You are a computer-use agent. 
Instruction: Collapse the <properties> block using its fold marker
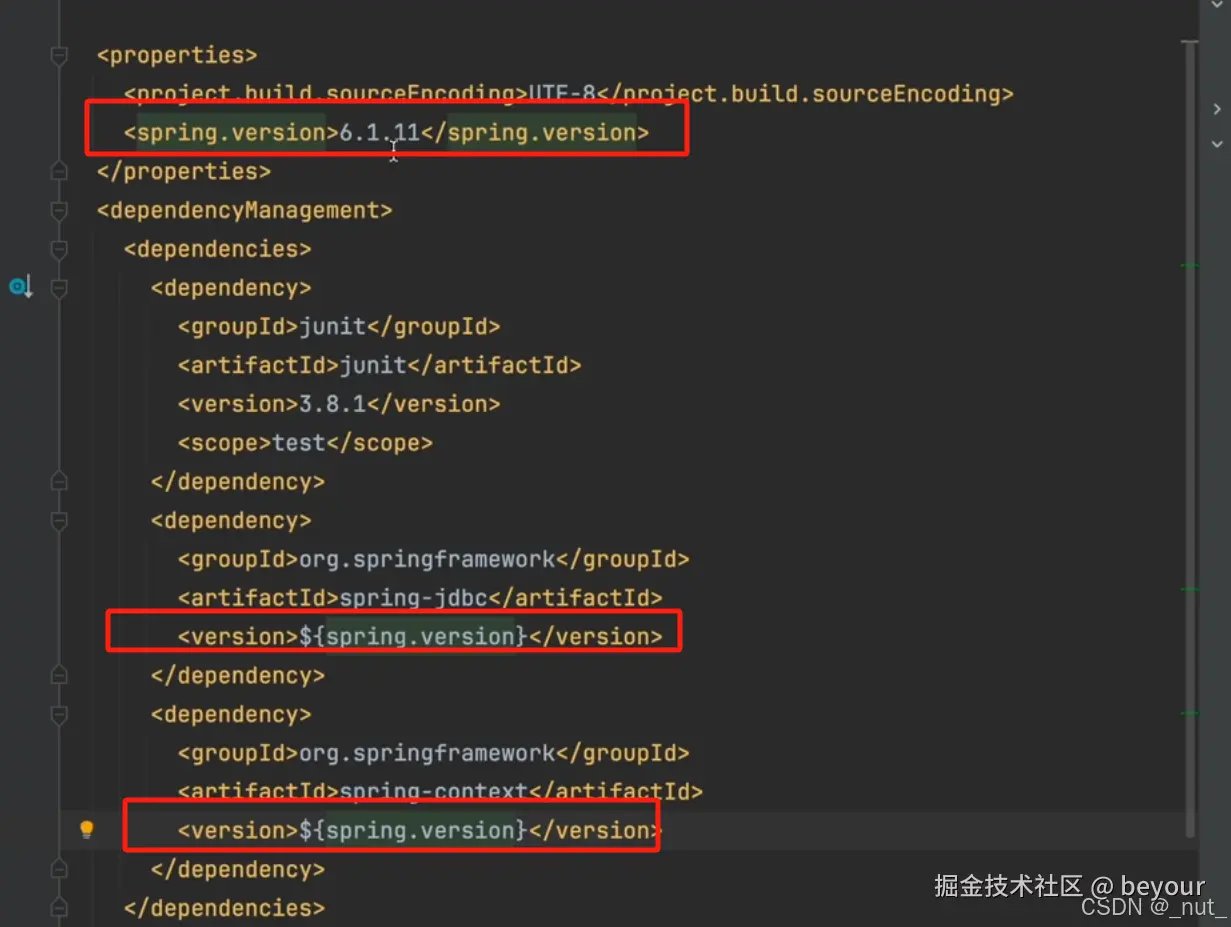59,55
